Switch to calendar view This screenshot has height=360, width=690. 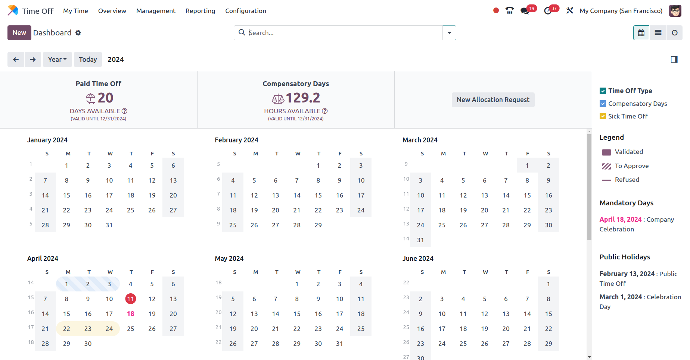(641, 33)
